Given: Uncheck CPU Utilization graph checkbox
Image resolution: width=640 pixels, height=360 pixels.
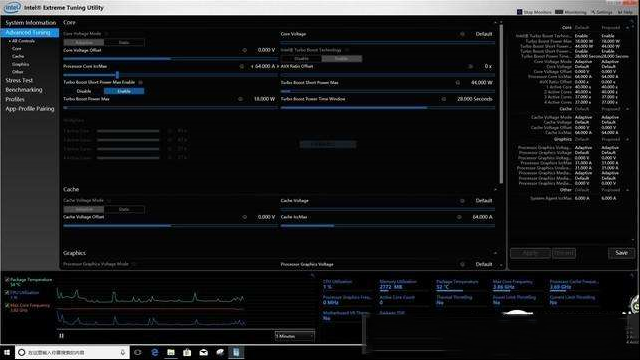Looking at the screenshot, I should click(7, 293).
